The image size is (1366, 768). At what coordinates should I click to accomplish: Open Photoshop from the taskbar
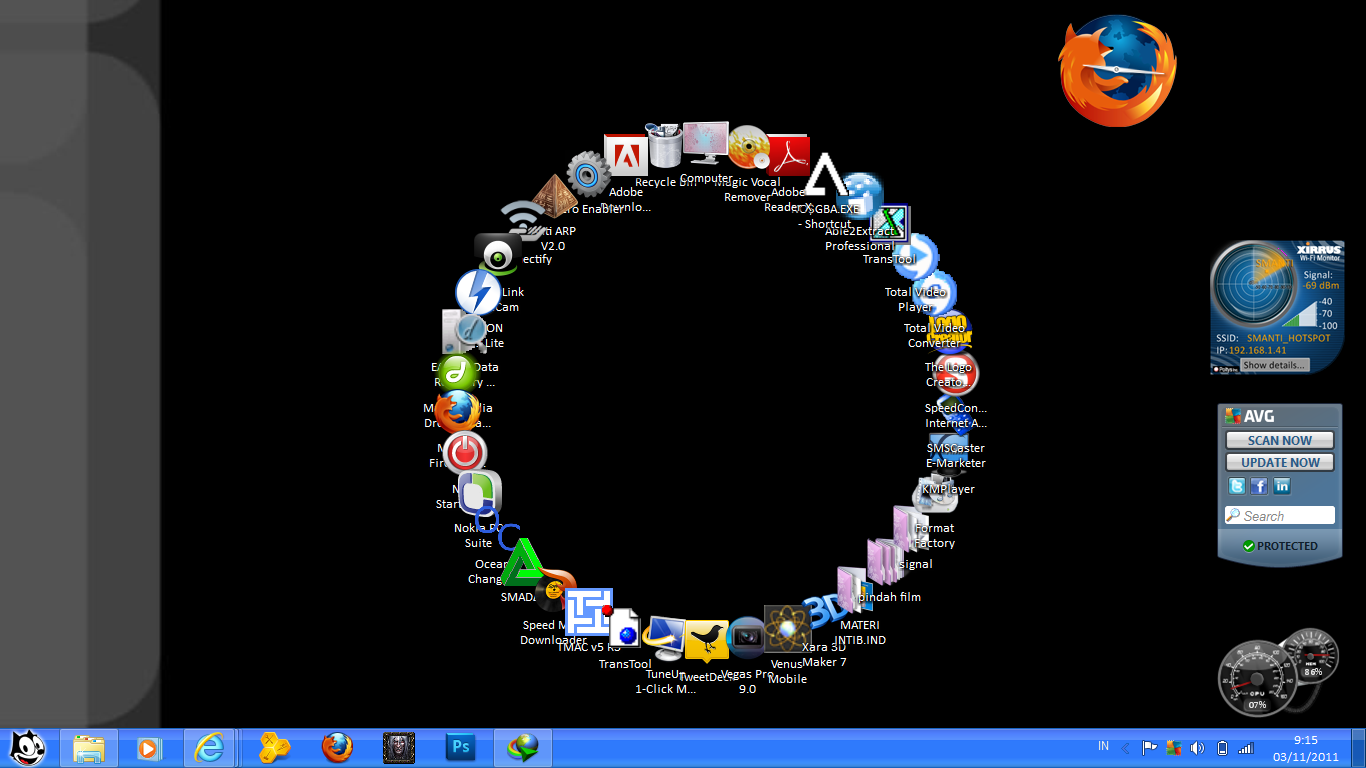(460, 747)
